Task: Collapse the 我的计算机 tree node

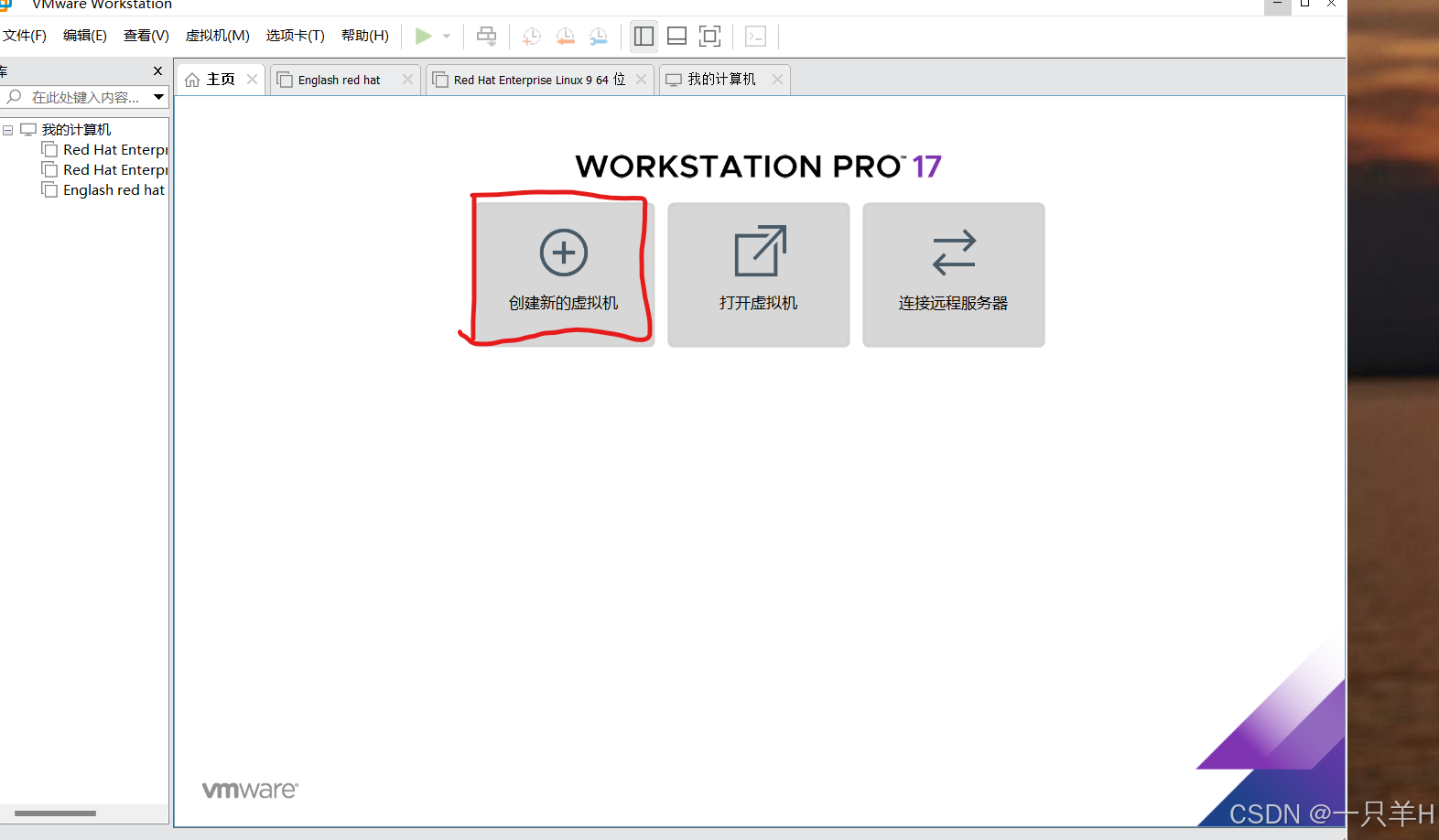Action: [x=8, y=130]
